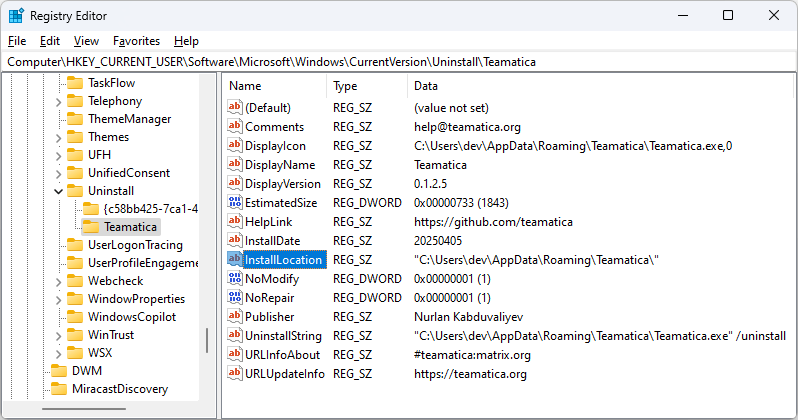Click the string icon next to DisplayVersion

point(235,183)
